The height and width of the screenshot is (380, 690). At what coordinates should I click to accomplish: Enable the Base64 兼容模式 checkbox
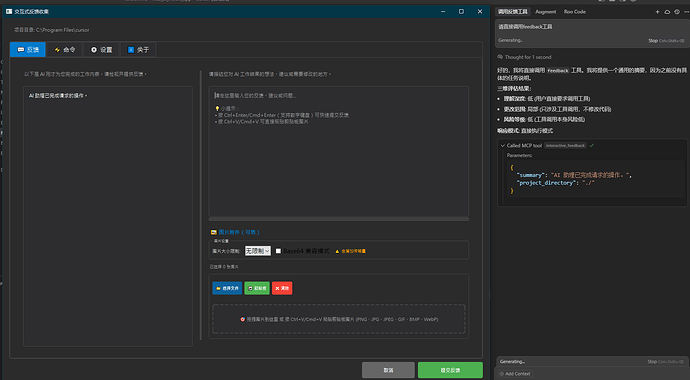(x=278, y=251)
